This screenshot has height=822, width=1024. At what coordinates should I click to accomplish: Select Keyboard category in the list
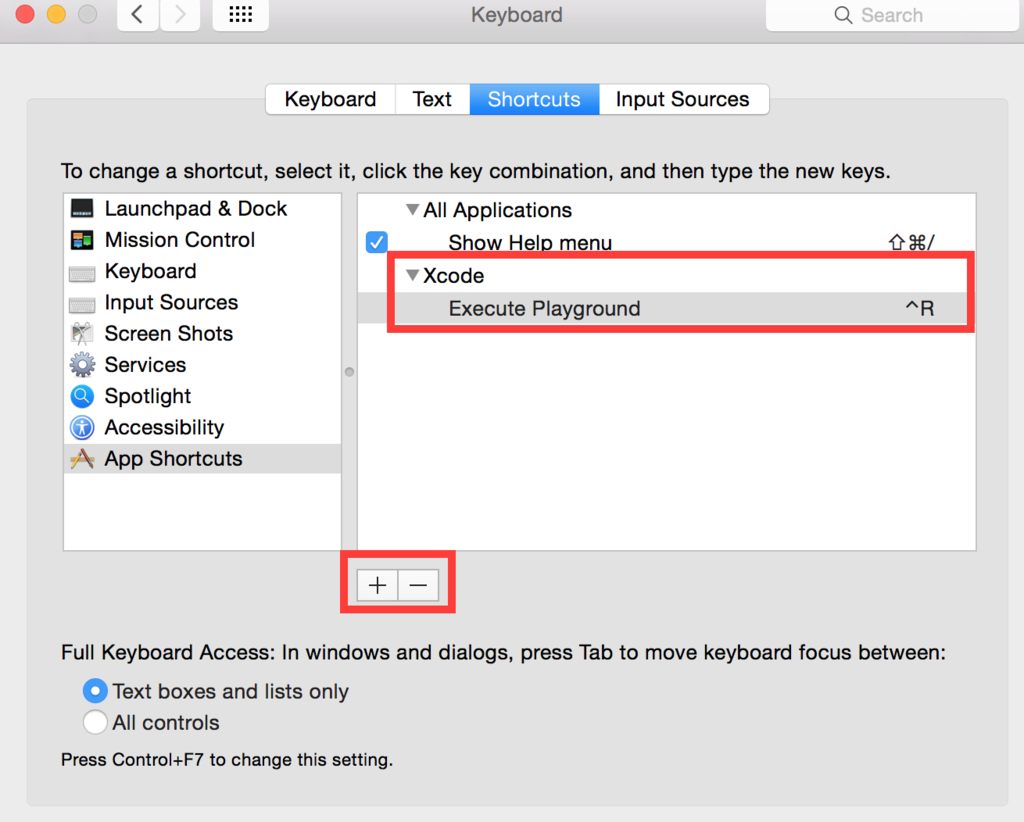point(202,271)
